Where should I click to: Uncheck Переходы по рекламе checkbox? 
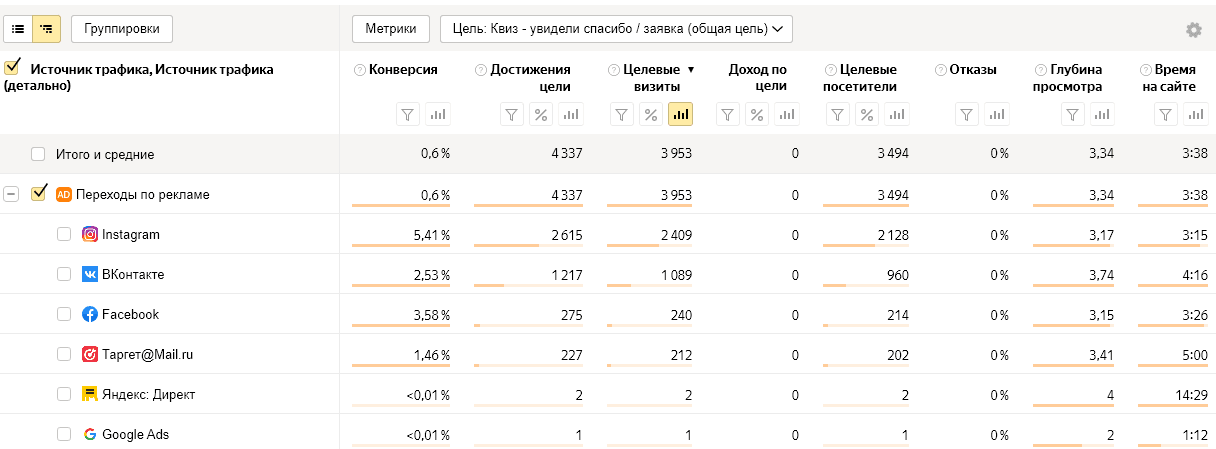point(40,193)
